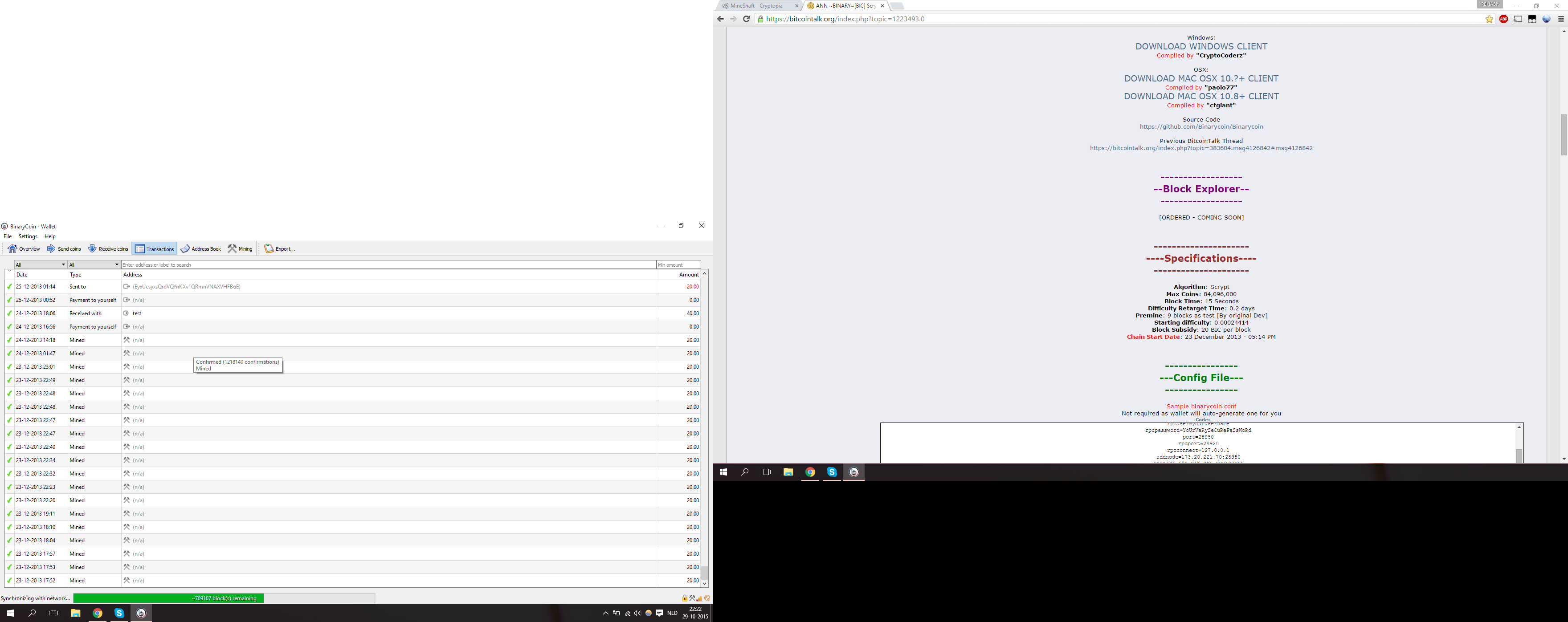Focus the Min amount filter field
This screenshot has width=1568, height=622.
[x=679, y=265]
